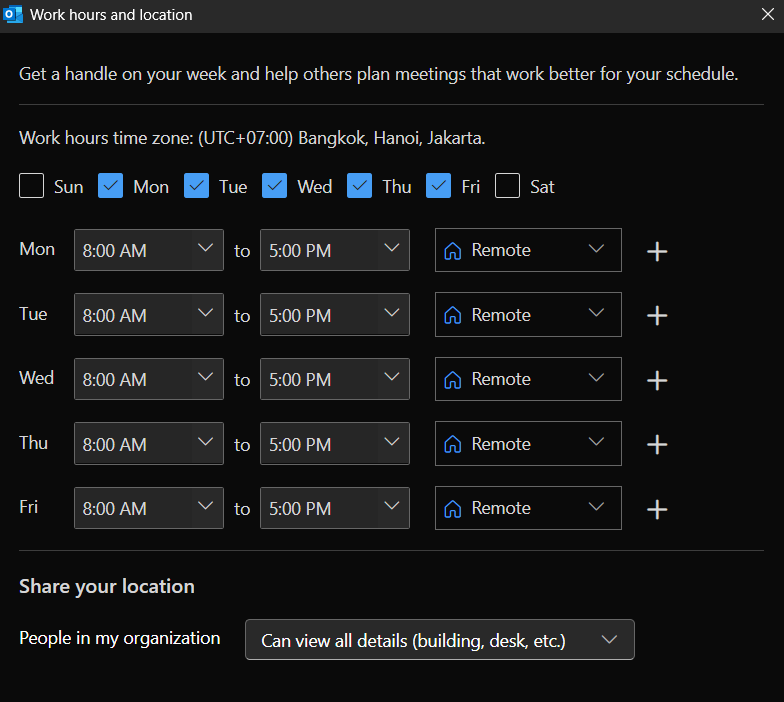Add another time slot for Thursday

tap(656, 444)
